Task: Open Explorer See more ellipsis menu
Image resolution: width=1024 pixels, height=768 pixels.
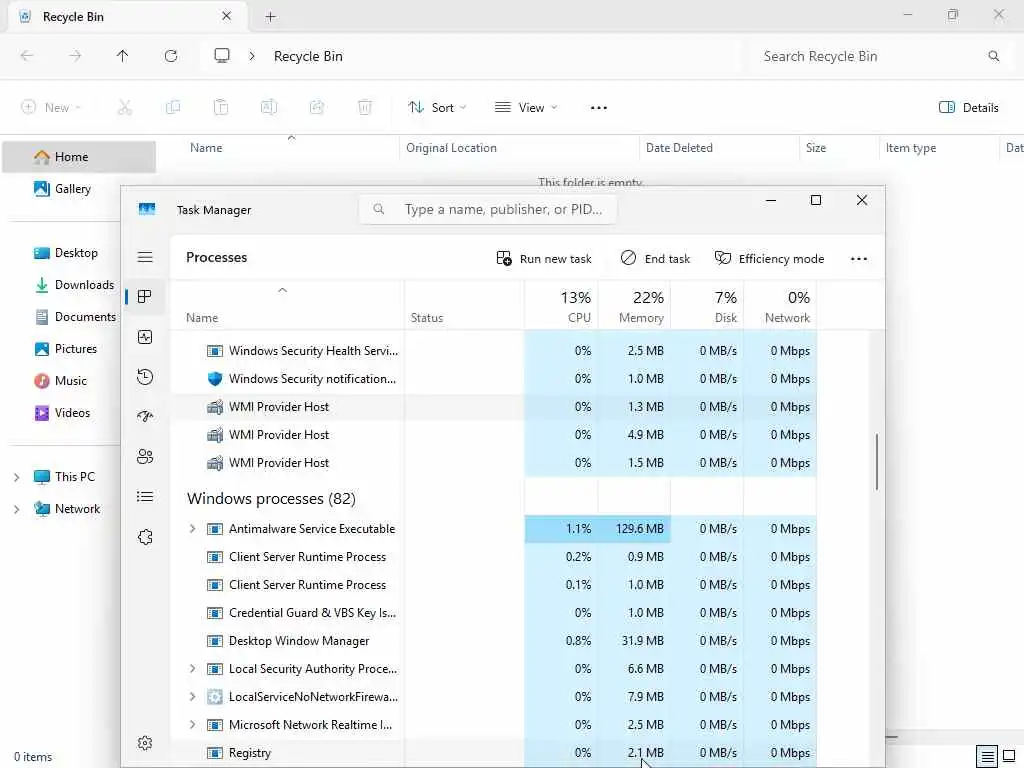Action: coord(598,108)
